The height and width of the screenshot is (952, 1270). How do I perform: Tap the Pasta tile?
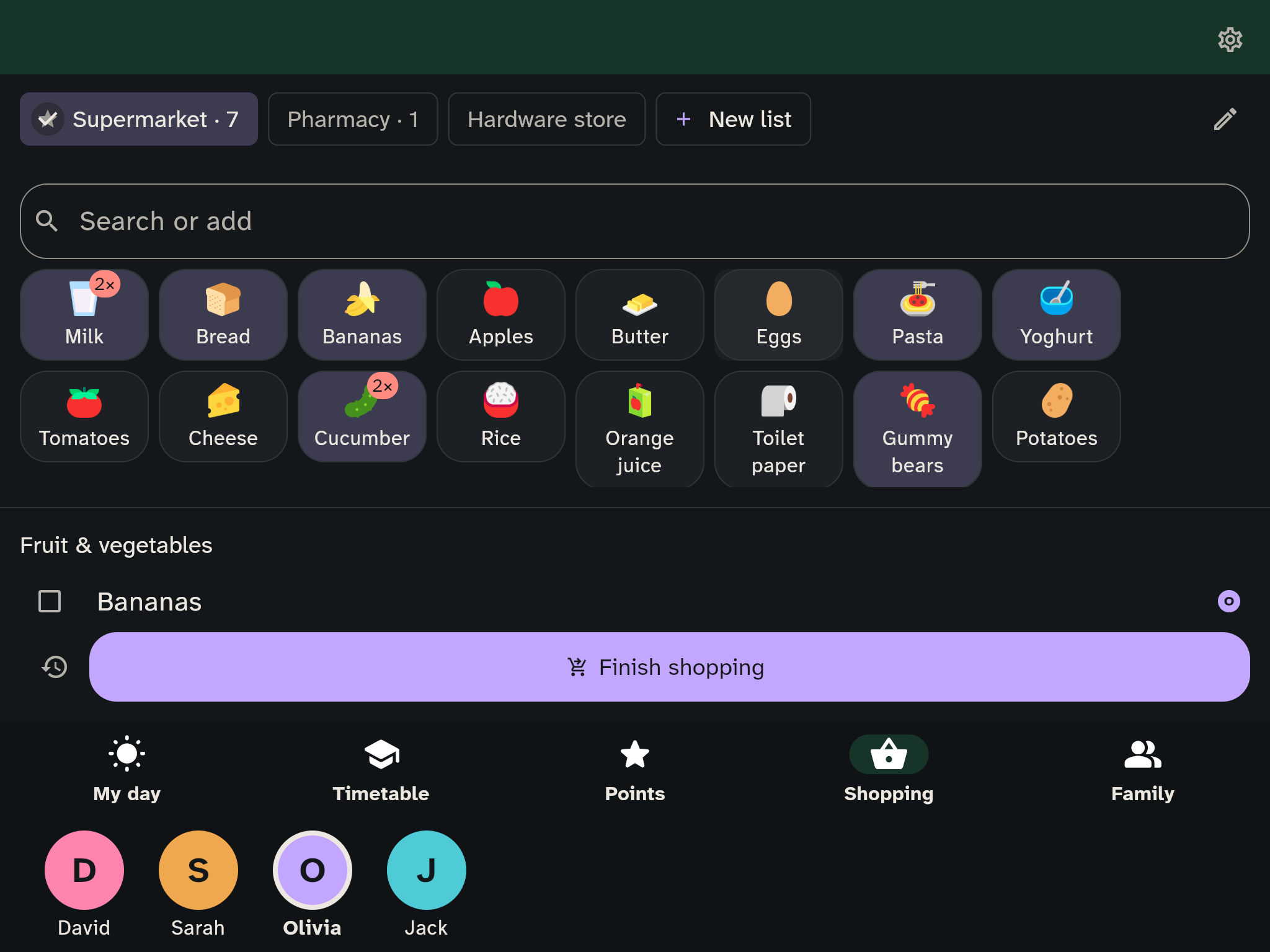918,315
